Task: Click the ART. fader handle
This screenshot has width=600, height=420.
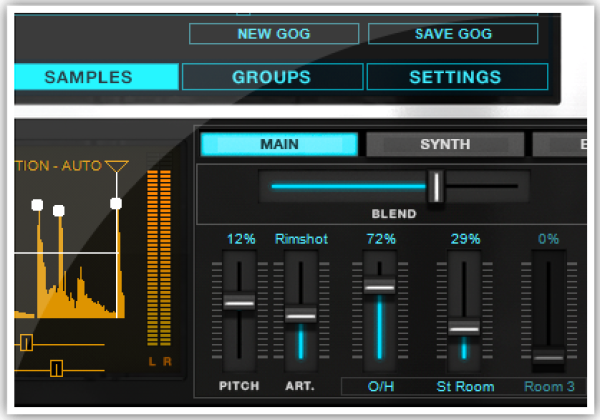Action: pos(301,315)
